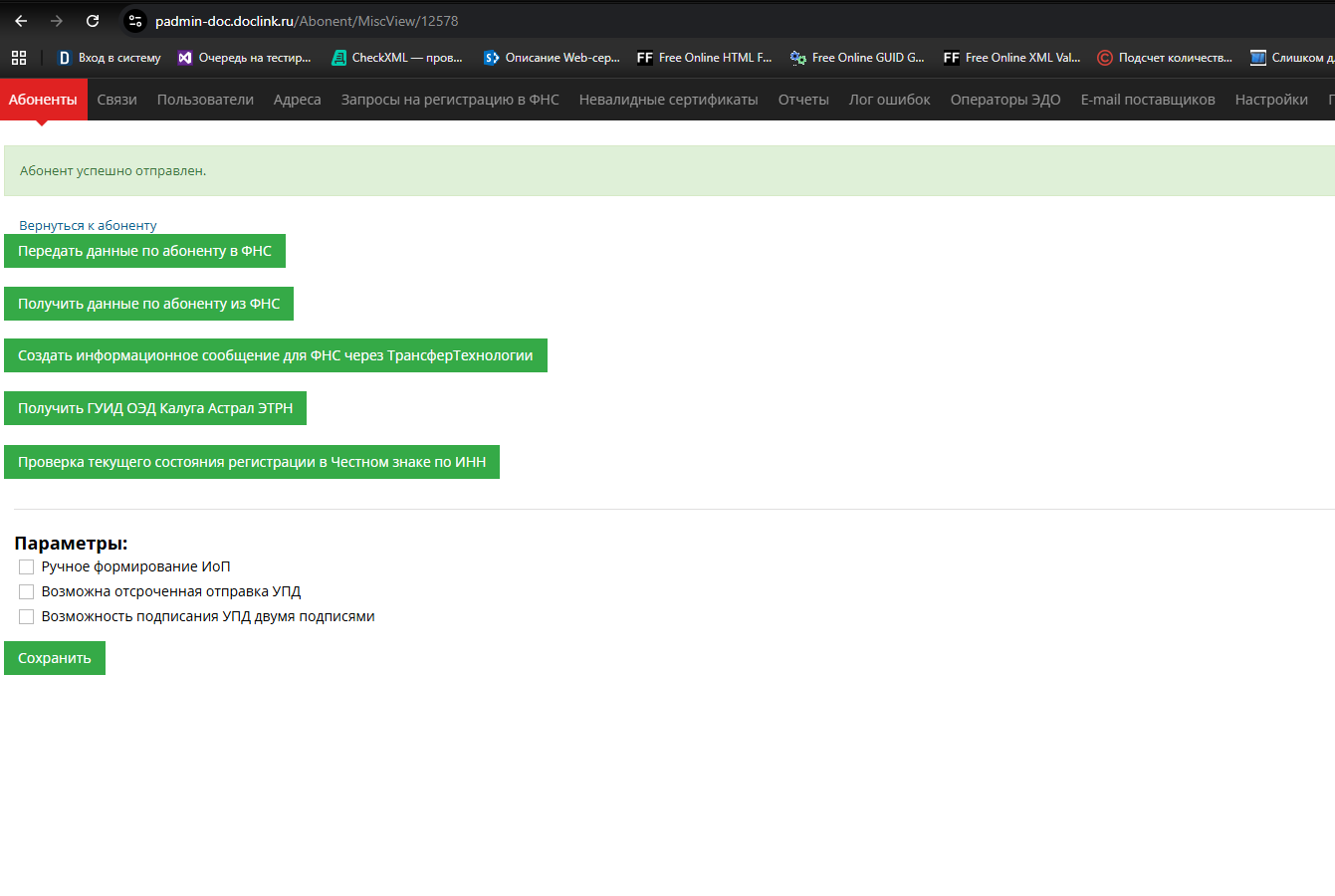Open the Free Online GUID G... bookmark
The width and height of the screenshot is (1335, 896).
pos(857,58)
